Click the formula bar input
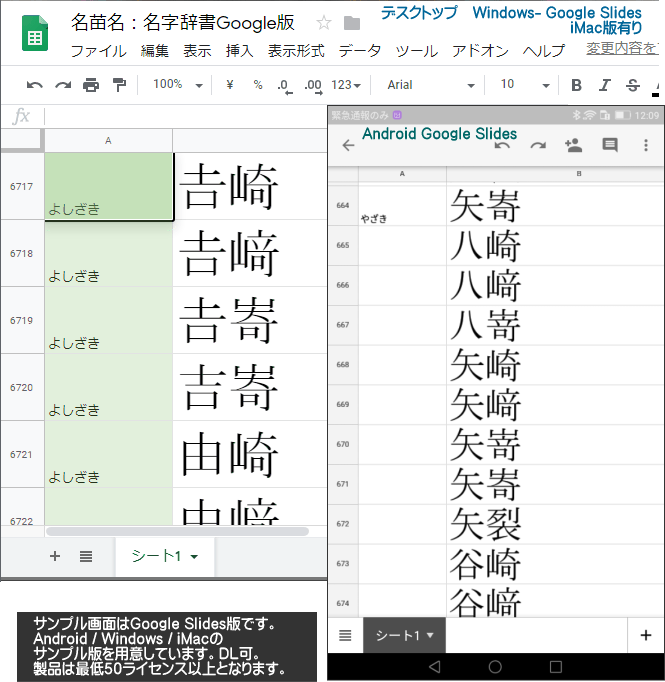Viewport: 665px width, 682px height. pos(186,117)
